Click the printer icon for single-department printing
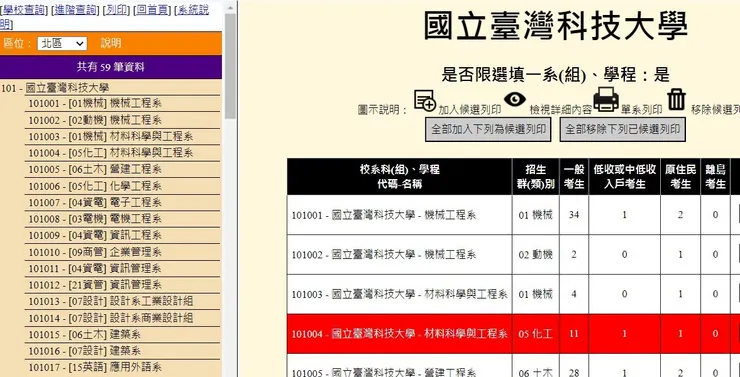This screenshot has width=740, height=377. pyautogui.click(x=606, y=99)
